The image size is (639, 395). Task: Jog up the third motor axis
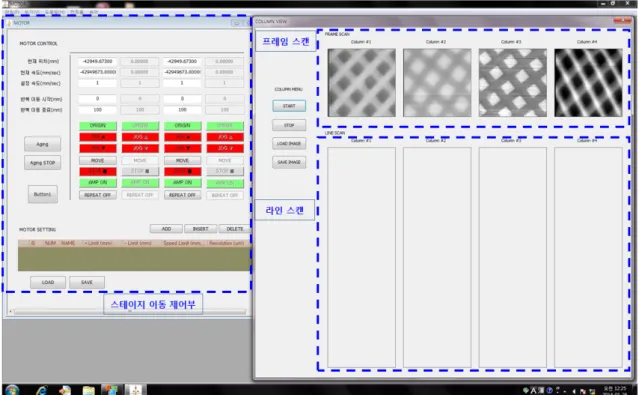pos(182,137)
